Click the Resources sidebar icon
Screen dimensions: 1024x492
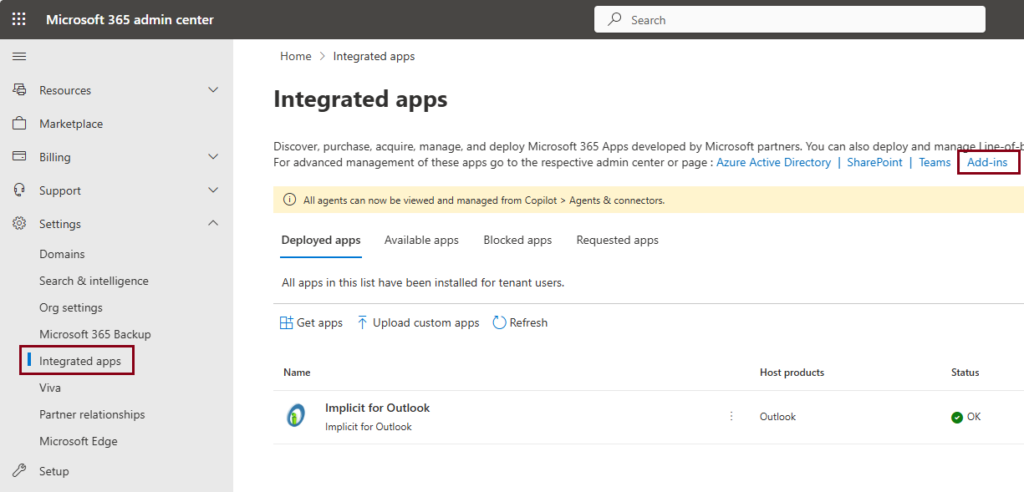[20, 90]
